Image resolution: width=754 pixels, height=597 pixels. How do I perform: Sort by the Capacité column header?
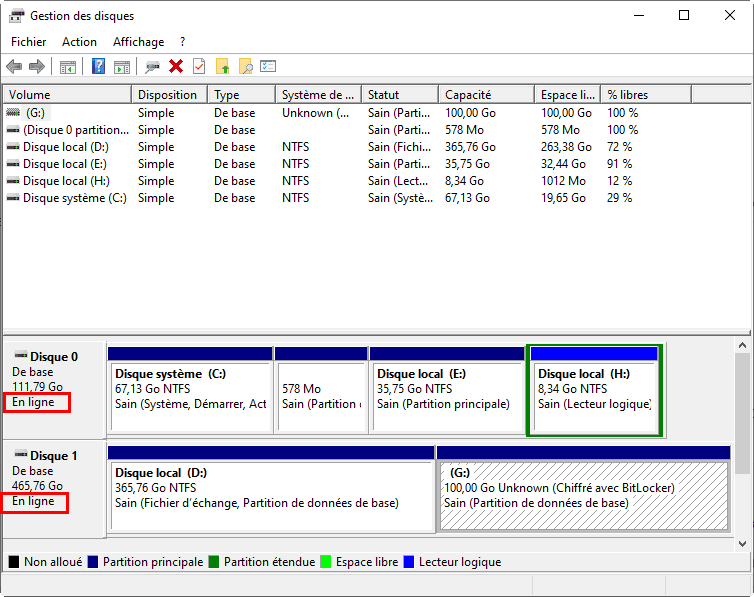pos(485,95)
